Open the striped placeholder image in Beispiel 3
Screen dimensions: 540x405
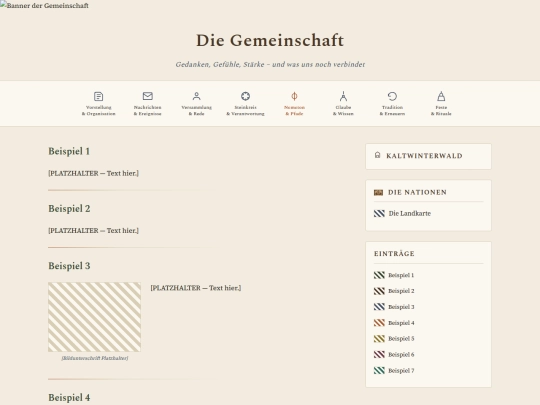tap(94, 317)
